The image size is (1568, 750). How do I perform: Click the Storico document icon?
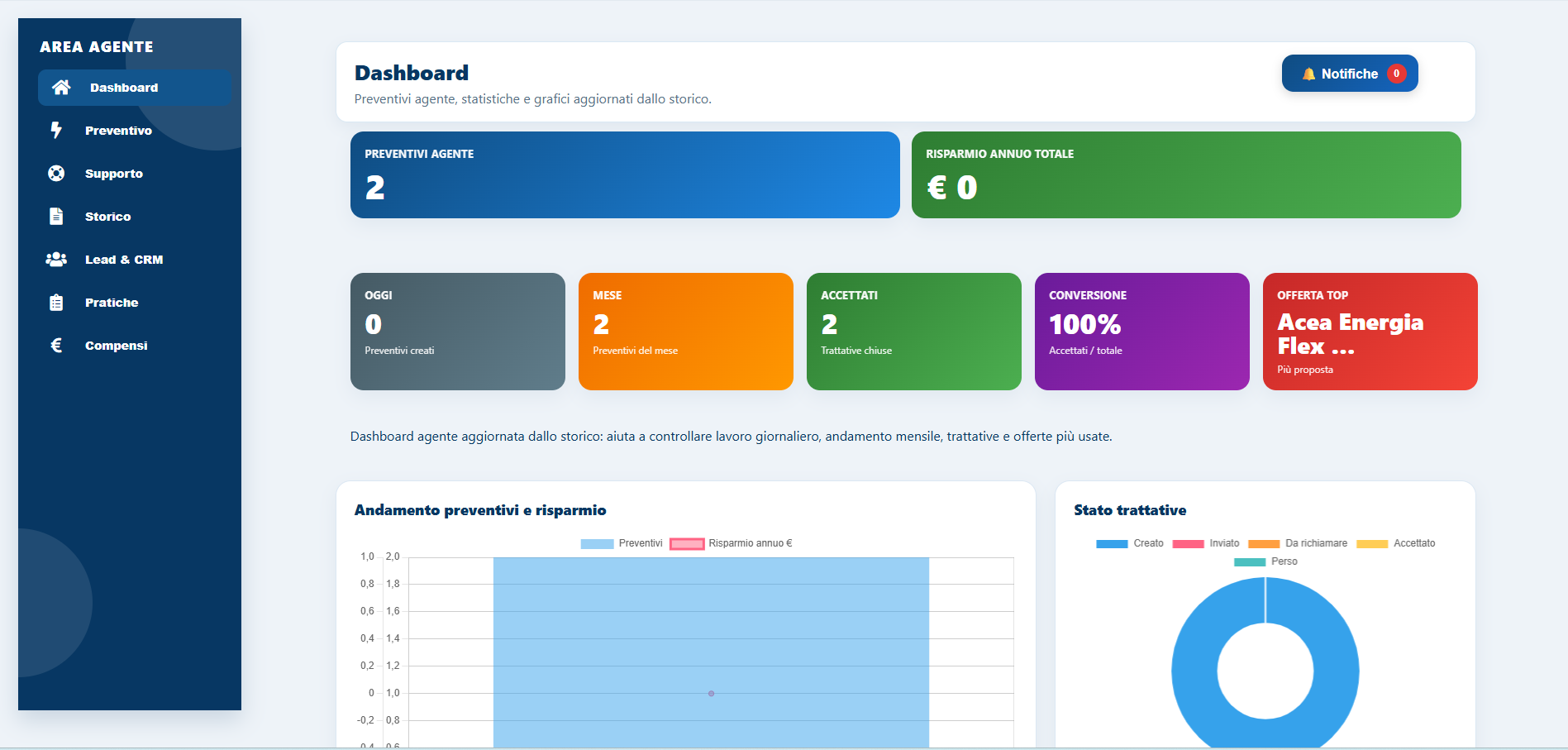pyautogui.click(x=56, y=217)
